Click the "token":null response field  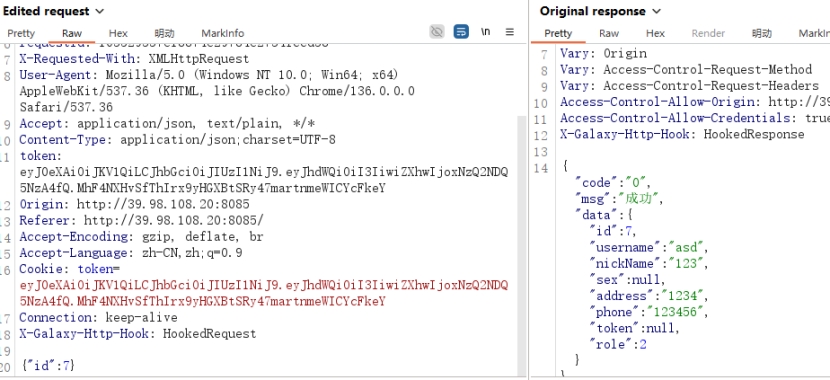point(634,328)
